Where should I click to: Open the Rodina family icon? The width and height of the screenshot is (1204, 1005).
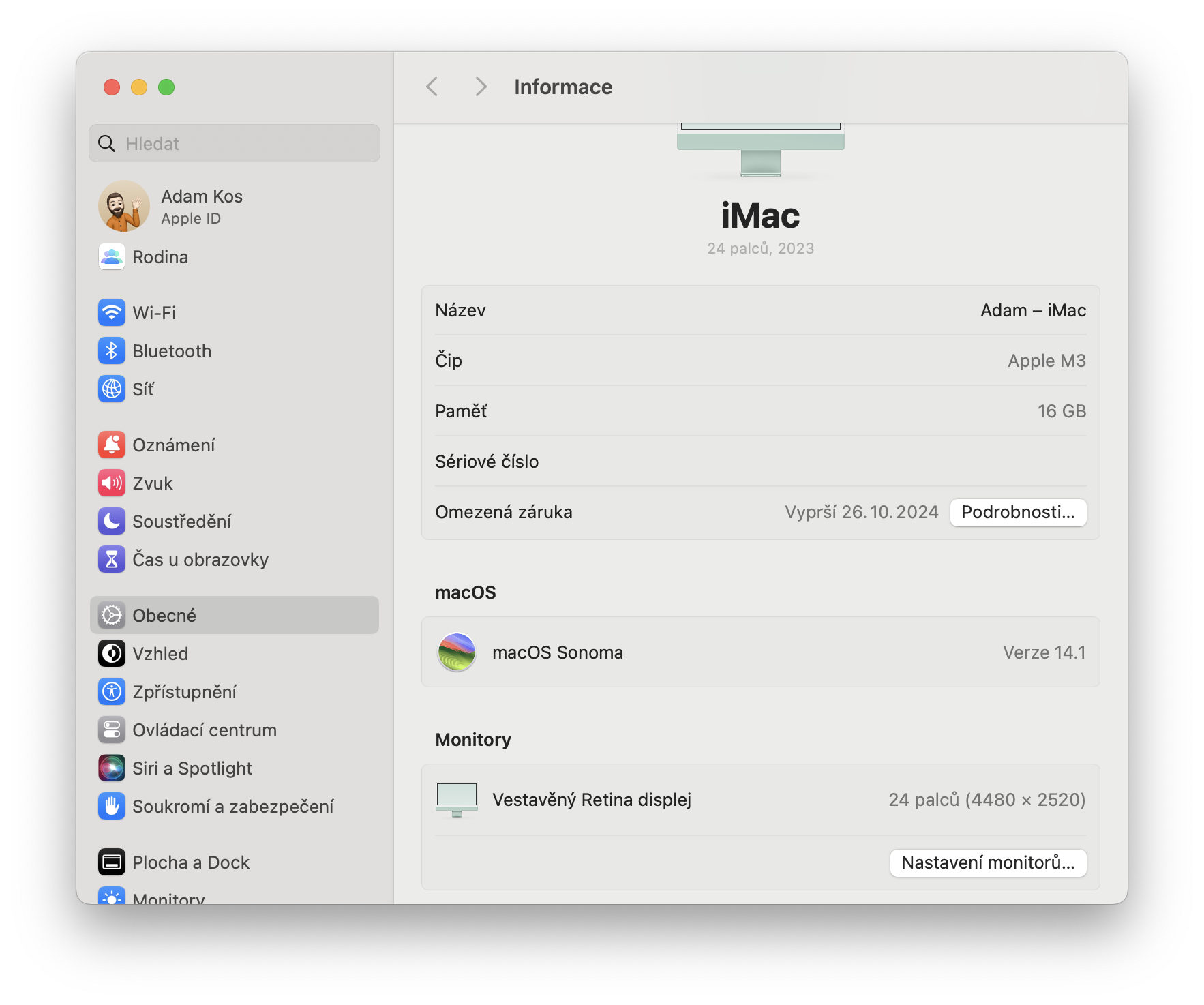click(112, 257)
